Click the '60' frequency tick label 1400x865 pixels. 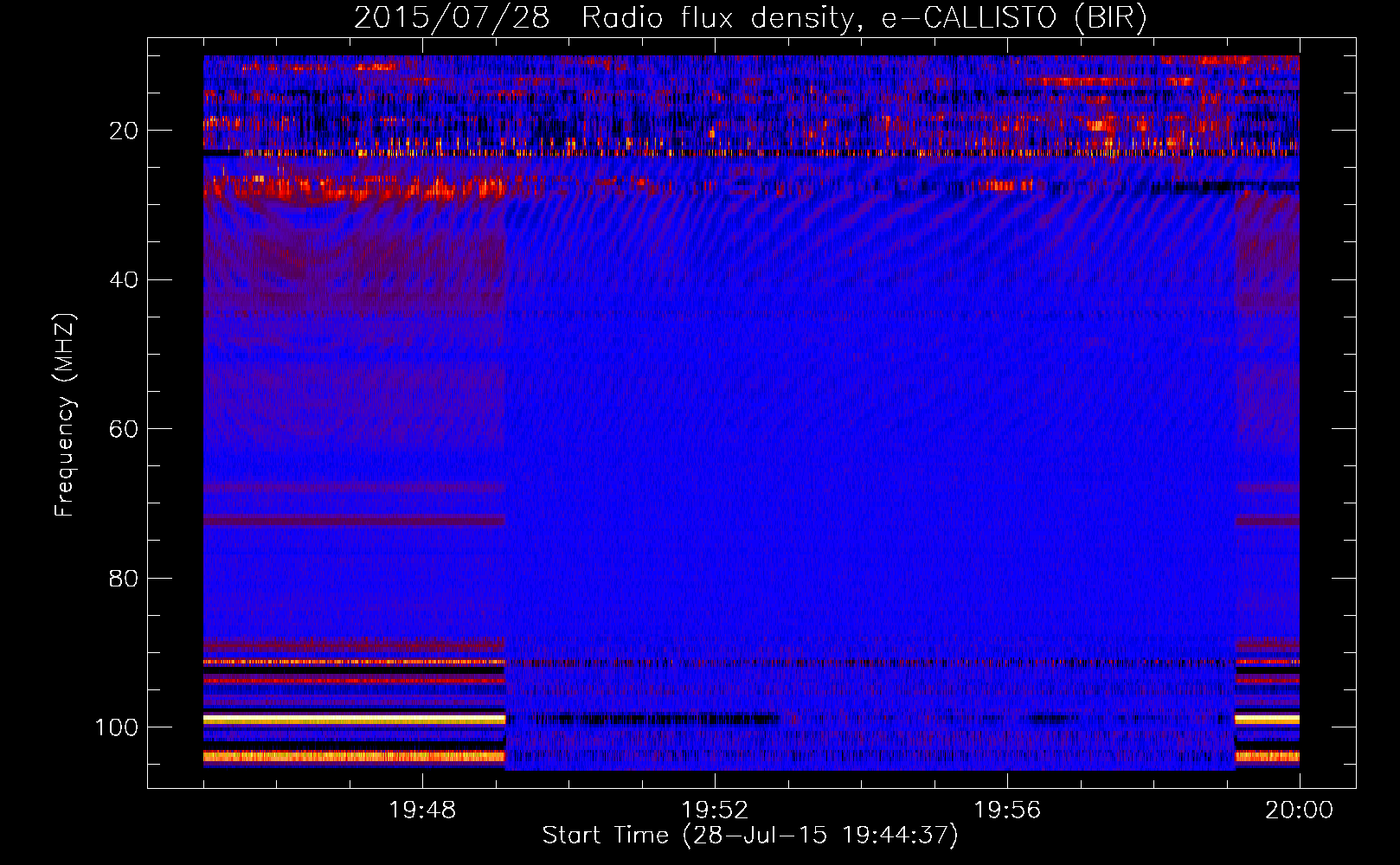coord(124,429)
